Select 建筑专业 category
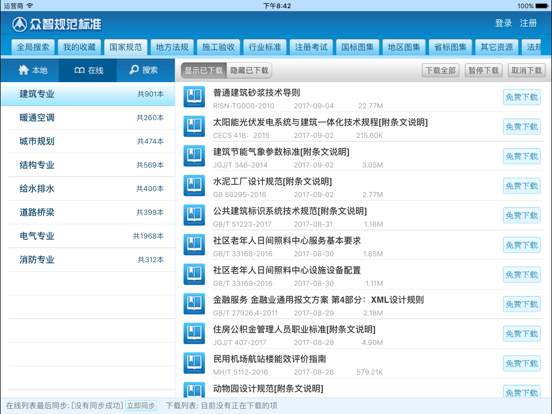This screenshot has height=414, width=552. point(88,94)
